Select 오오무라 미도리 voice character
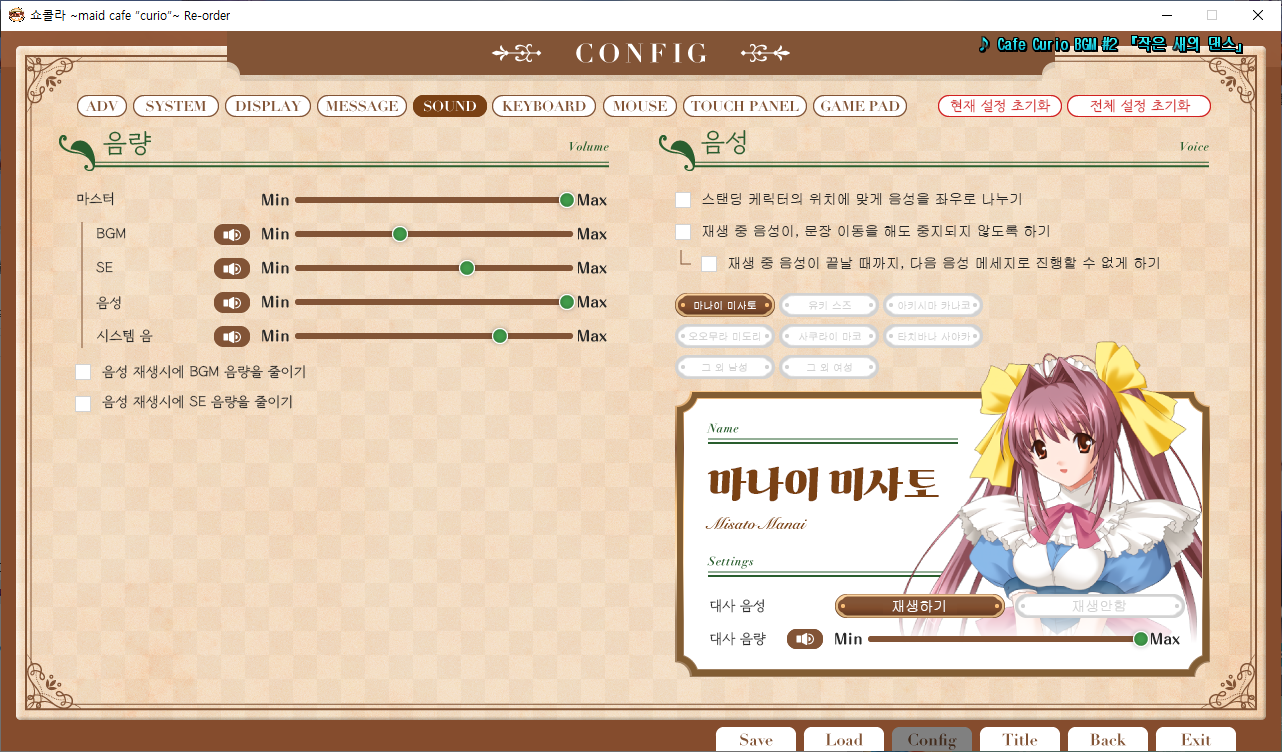The width and height of the screenshot is (1282, 752). pyautogui.click(x=725, y=336)
